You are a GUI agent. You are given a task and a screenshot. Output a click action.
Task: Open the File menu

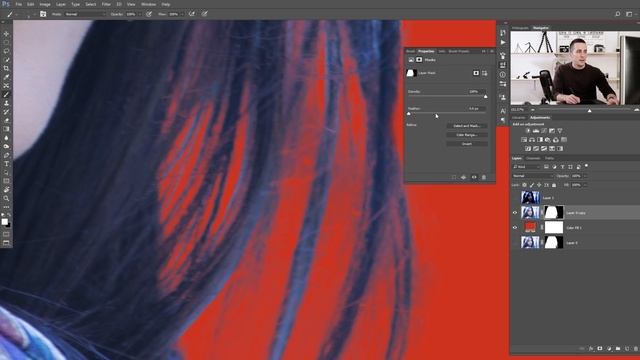(x=18, y=4)
